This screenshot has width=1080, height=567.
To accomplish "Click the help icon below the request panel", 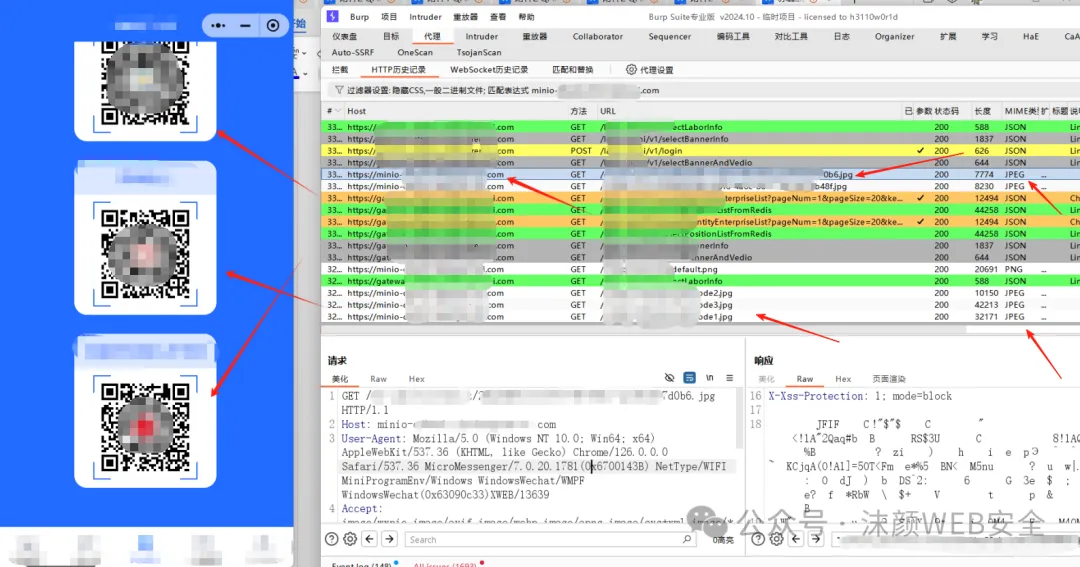I will coord(331,539).
